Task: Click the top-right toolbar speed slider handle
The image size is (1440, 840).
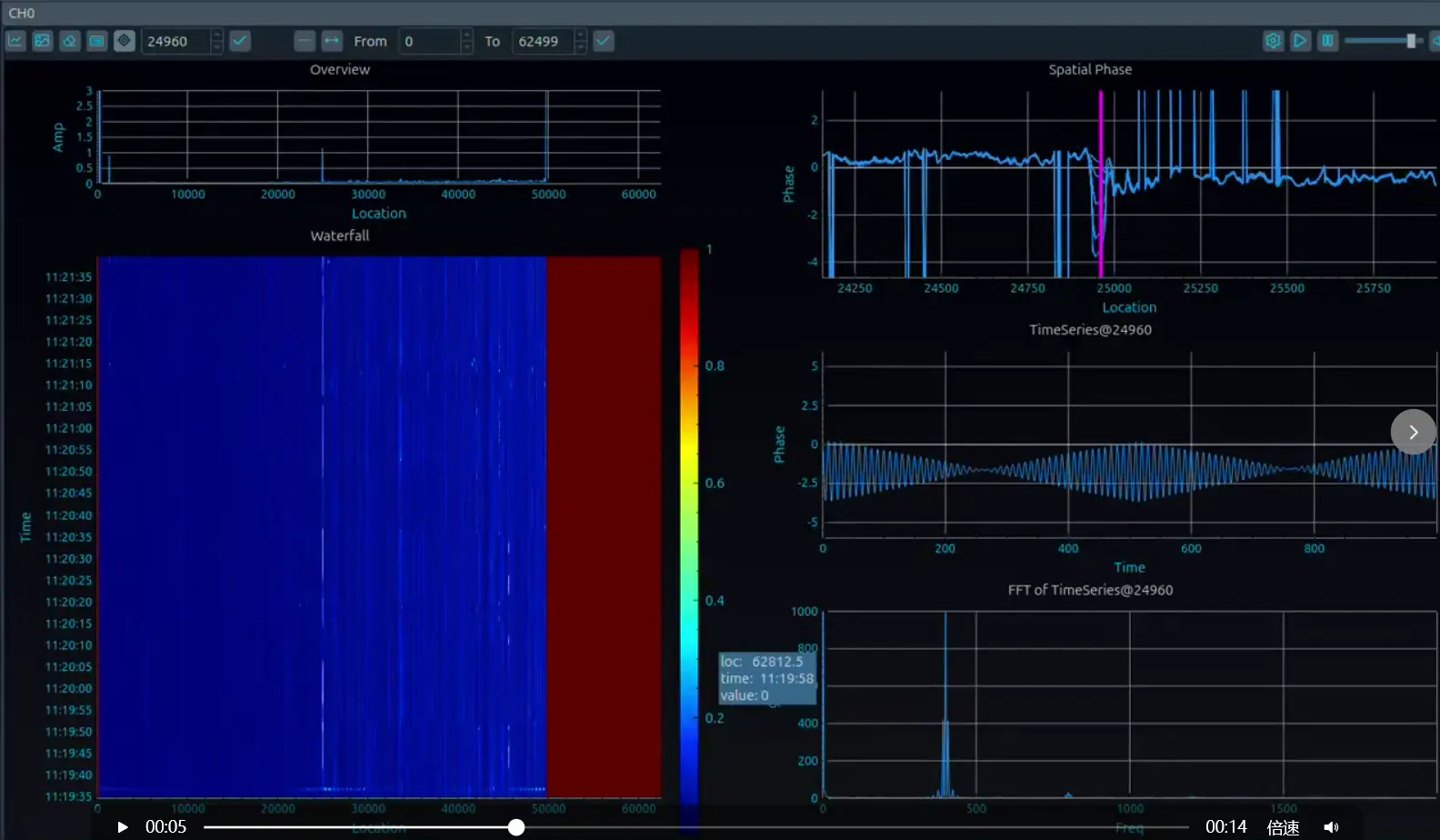Action: coord(1411,41)
